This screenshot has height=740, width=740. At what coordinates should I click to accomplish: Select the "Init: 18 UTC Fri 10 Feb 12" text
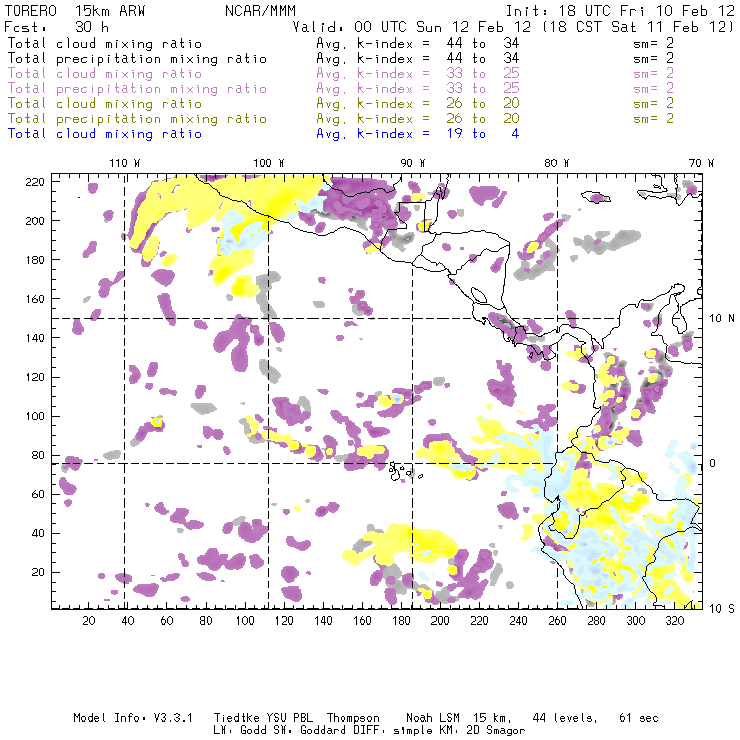(x=620, y=11)
